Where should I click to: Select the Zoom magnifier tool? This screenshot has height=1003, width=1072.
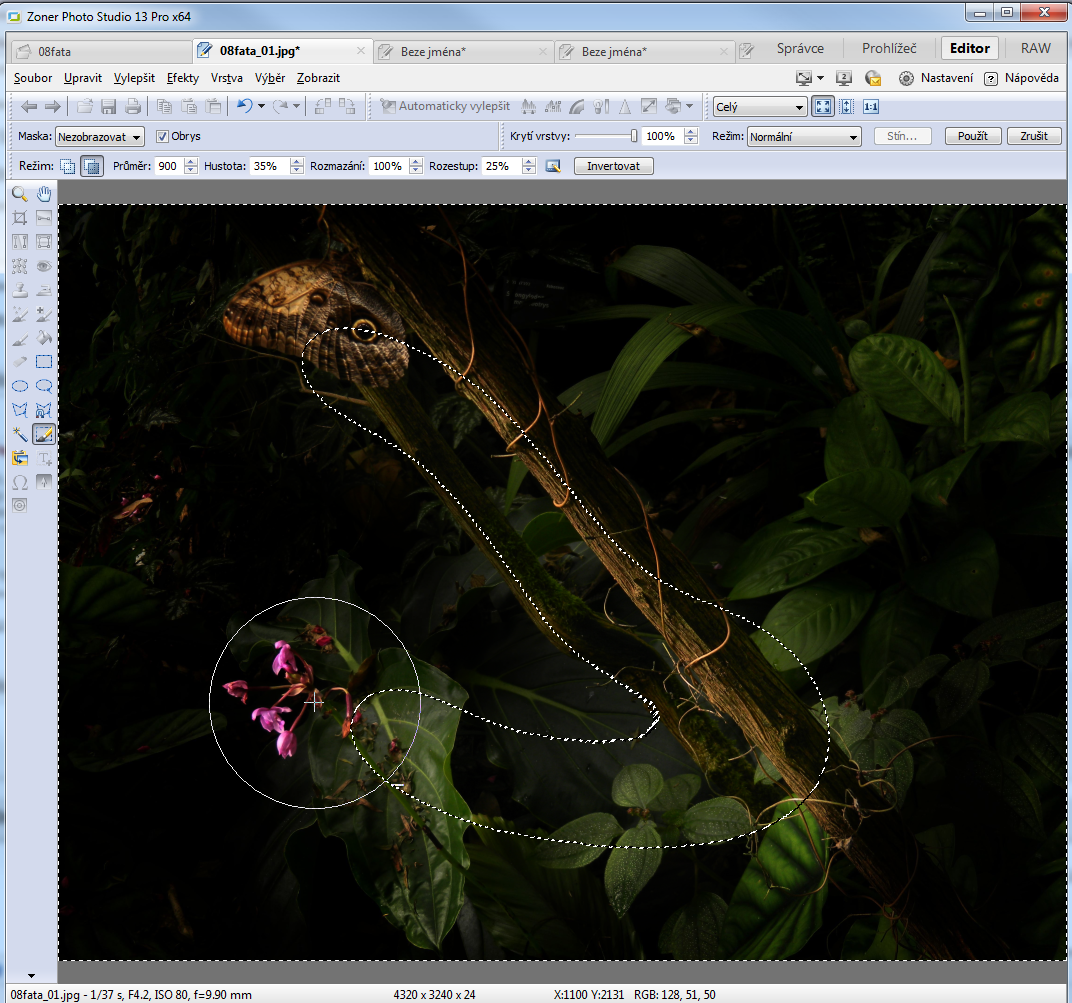coord(19,194)
